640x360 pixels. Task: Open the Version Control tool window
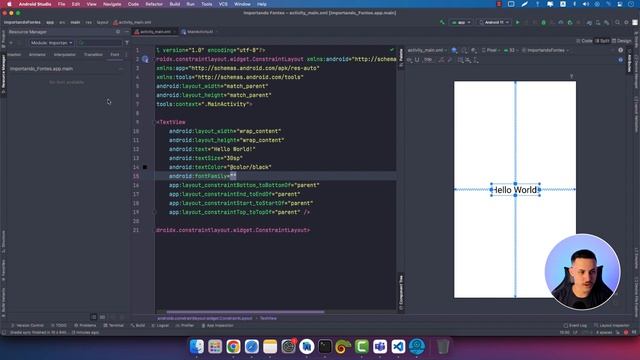click(x=27, y=326)
